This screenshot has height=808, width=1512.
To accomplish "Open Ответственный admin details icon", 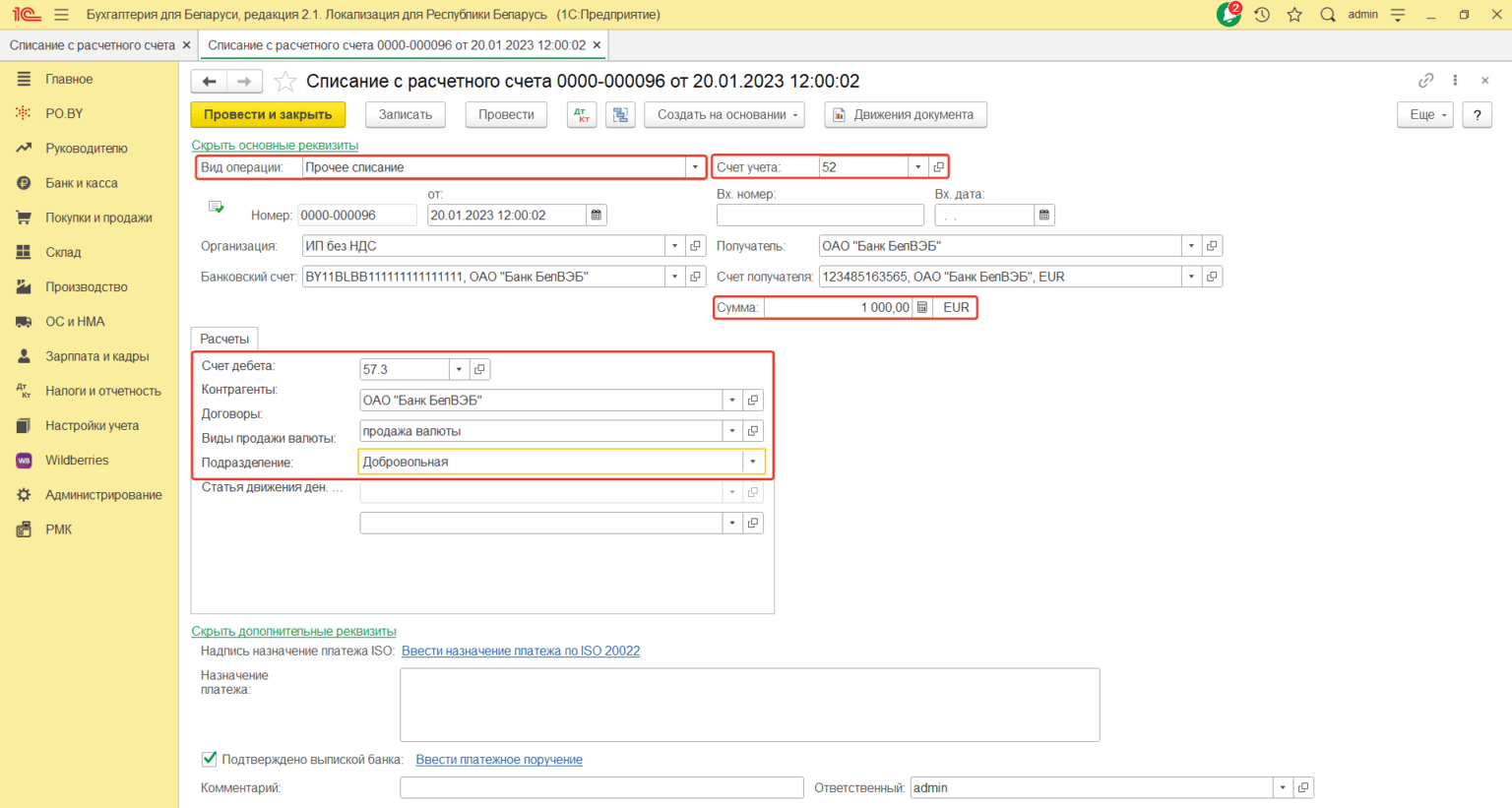I will tap(1303, 788).
